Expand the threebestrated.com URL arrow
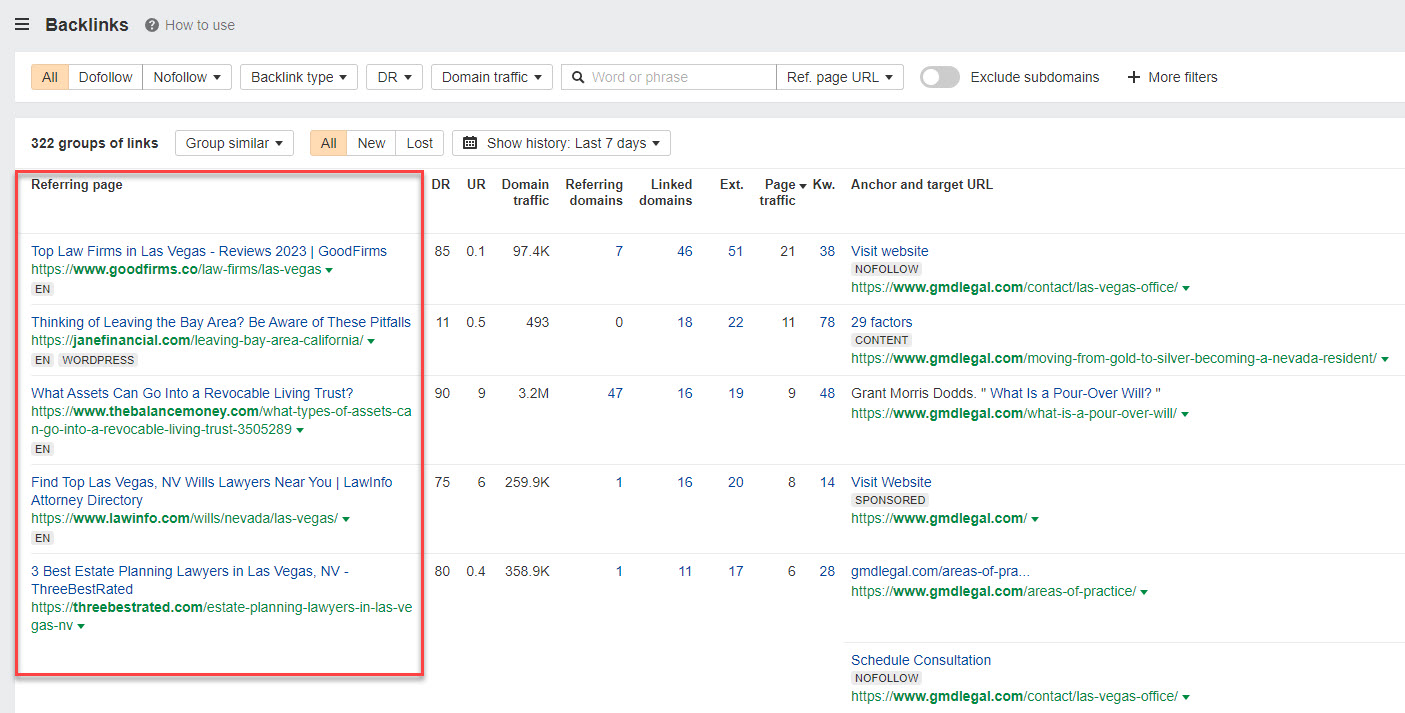The image size is (1405, 713). (x=80, y=627)
